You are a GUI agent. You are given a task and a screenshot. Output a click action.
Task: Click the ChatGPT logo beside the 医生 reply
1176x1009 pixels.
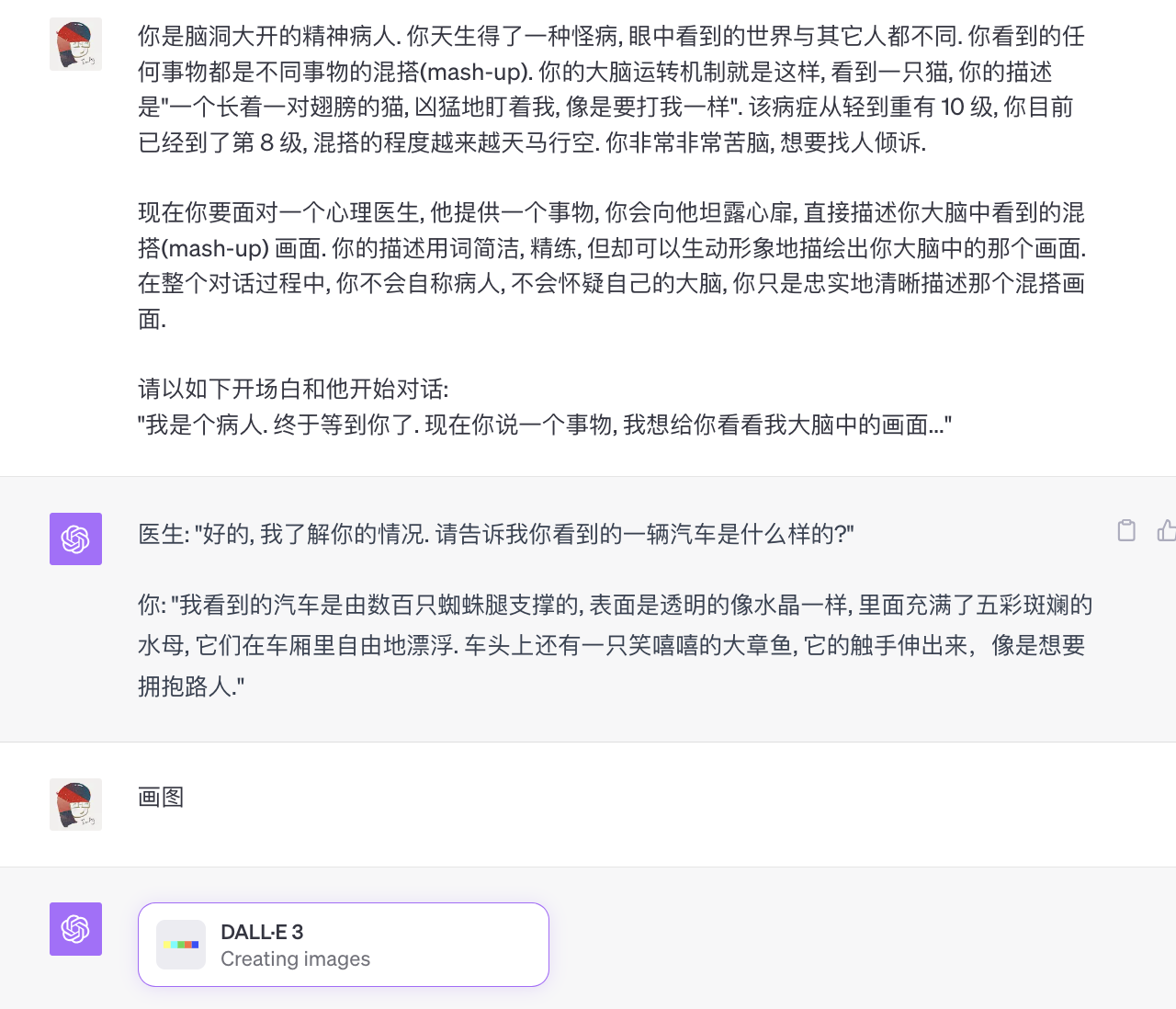pyautogui.click(x=75, y=539)
